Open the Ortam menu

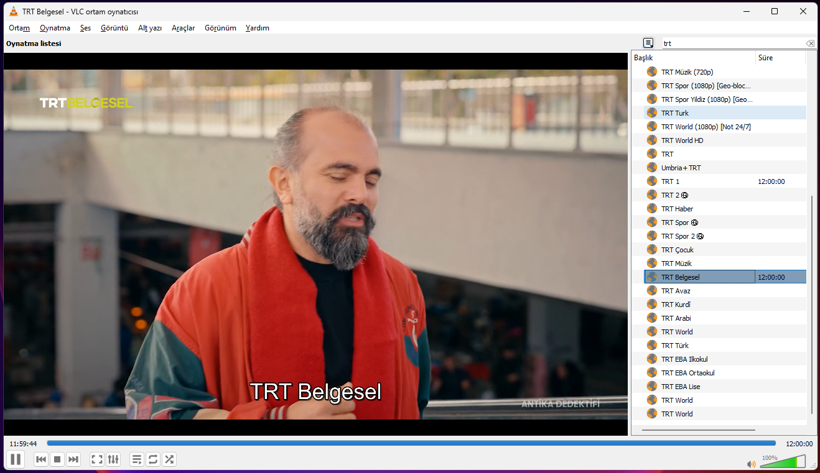point(19,28)
